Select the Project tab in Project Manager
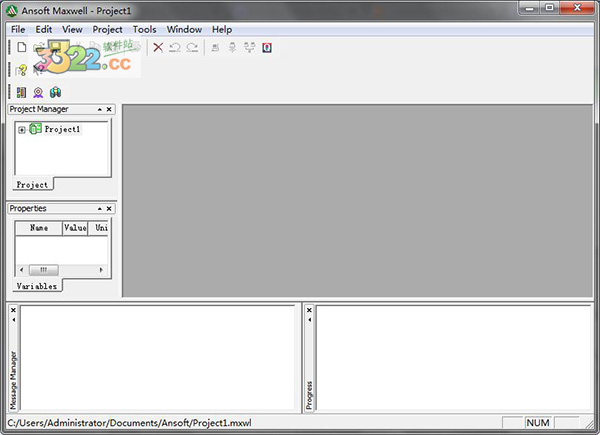The height and width of the screenshot is (435, 600). pyautogui.click(x=33, y=184)
